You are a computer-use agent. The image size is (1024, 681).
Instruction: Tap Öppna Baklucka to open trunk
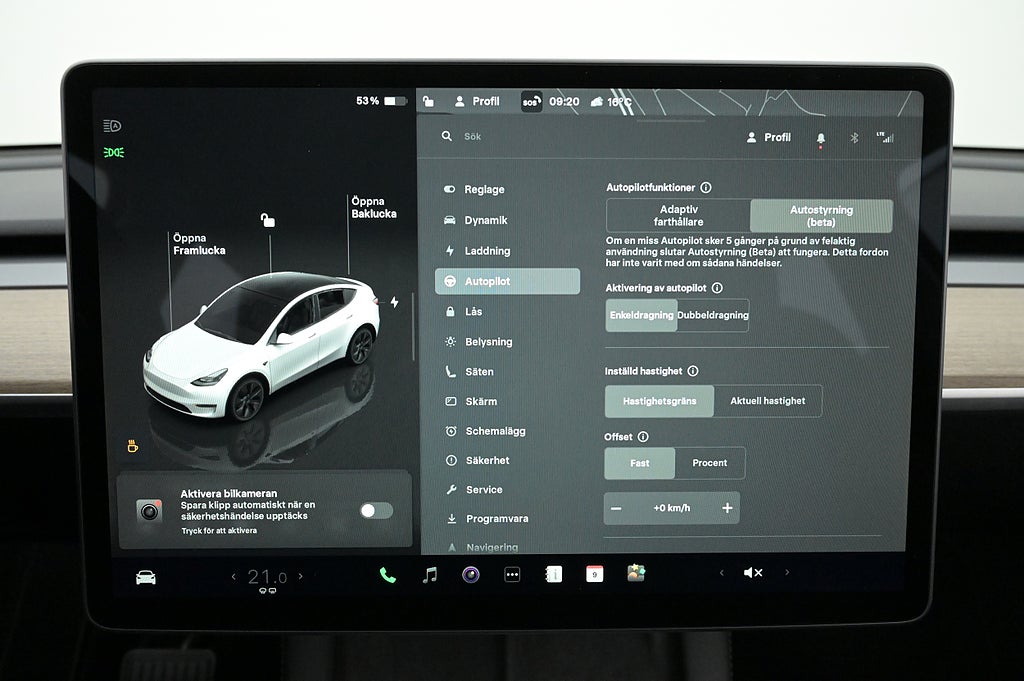point(373,208)
